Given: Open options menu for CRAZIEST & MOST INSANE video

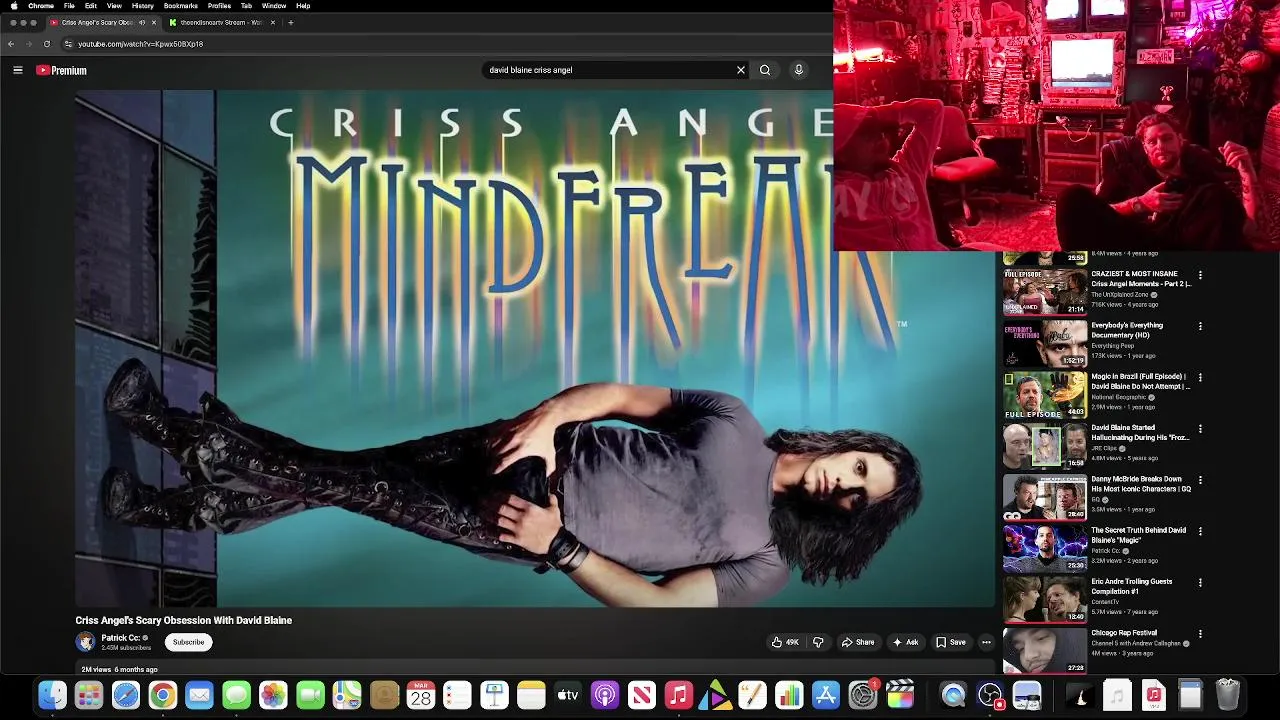Looking at the screenshot, I should tap(1200, 275).
